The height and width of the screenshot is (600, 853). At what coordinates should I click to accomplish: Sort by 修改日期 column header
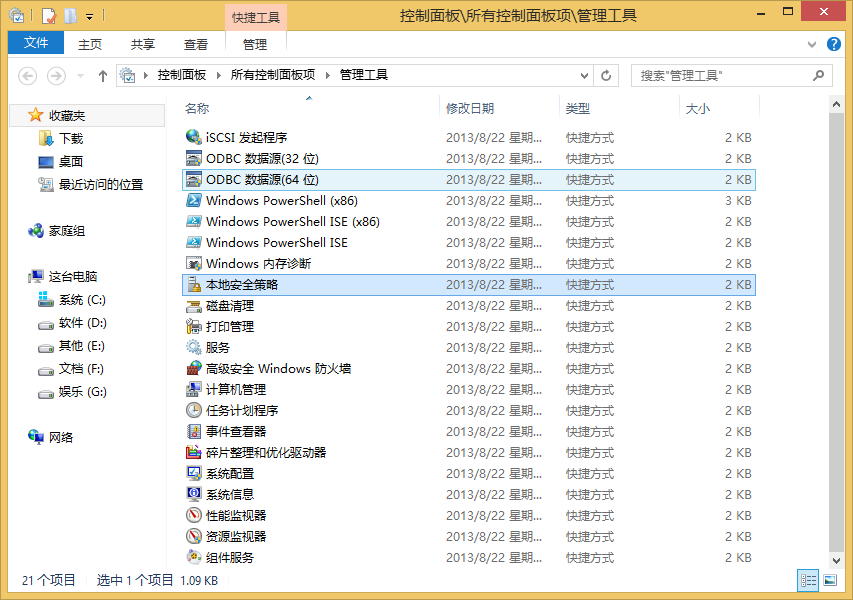point(469,108)
